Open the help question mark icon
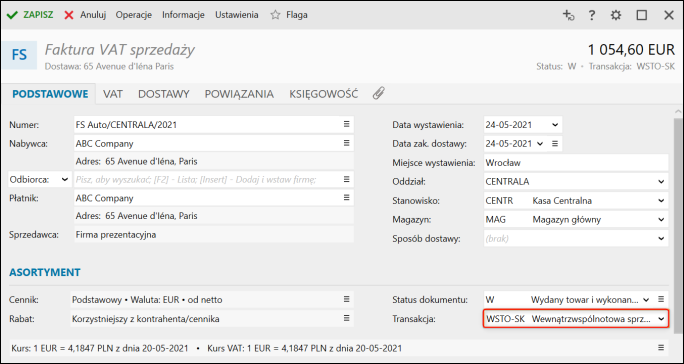 tap(592, 15)
